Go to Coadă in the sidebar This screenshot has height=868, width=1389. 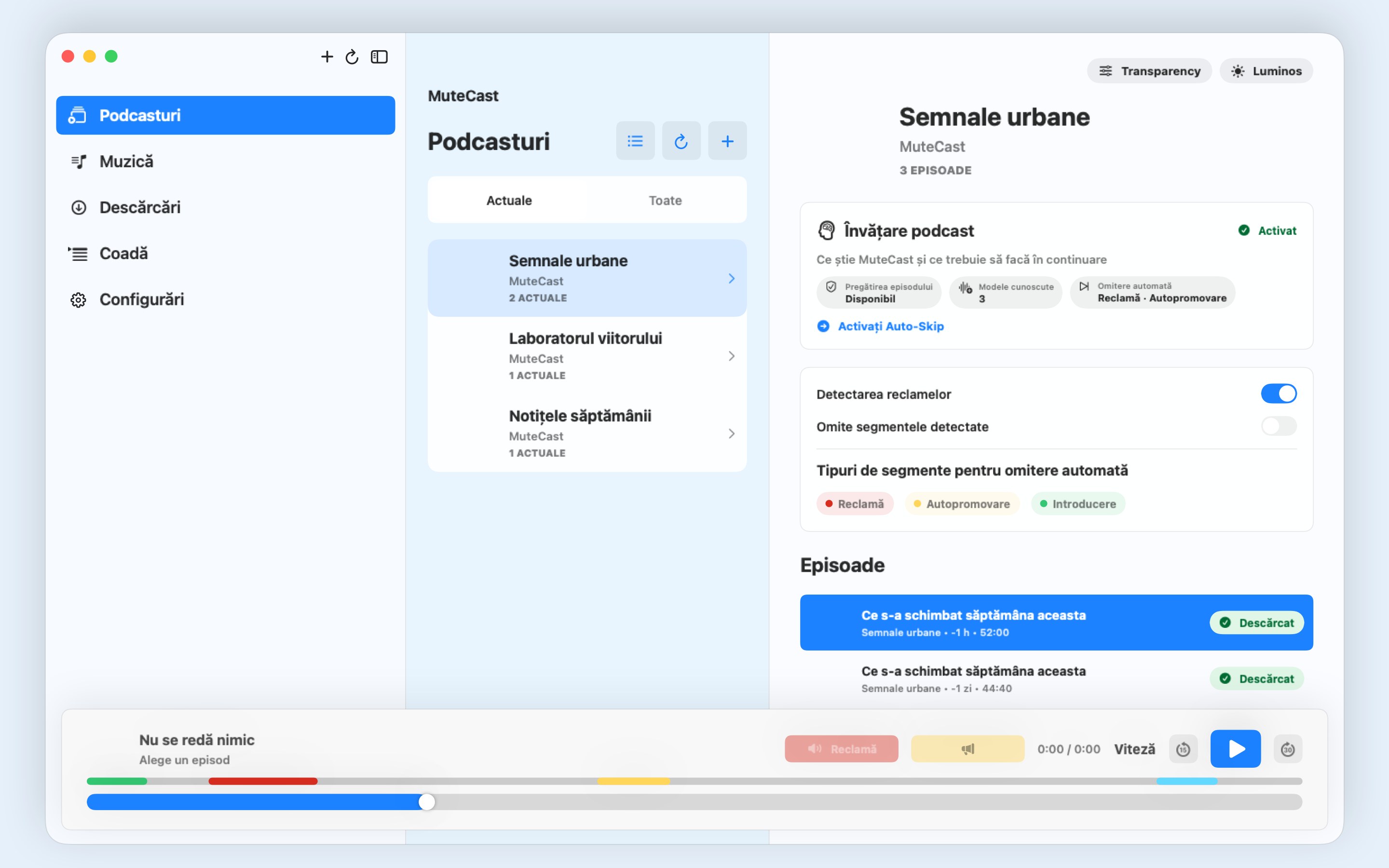pos(225,253)
